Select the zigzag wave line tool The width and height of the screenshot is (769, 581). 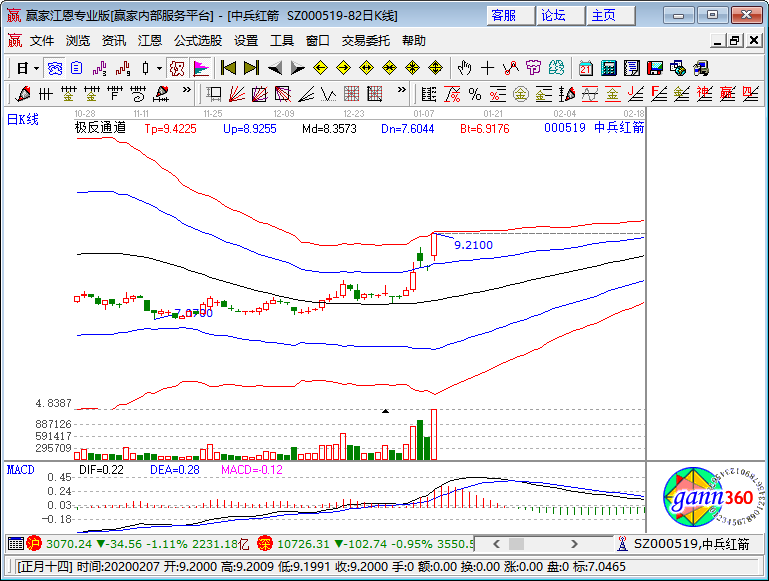328,94
